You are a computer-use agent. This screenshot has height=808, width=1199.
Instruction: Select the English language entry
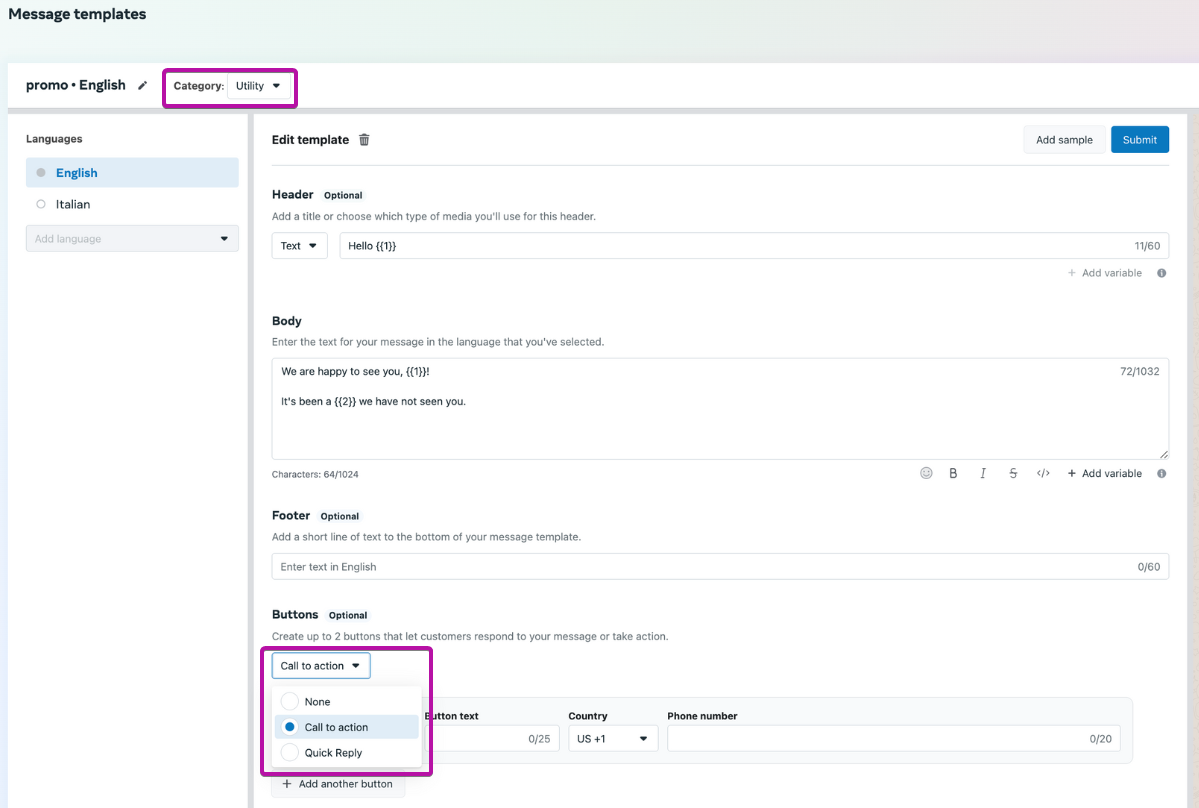(77, 173)
